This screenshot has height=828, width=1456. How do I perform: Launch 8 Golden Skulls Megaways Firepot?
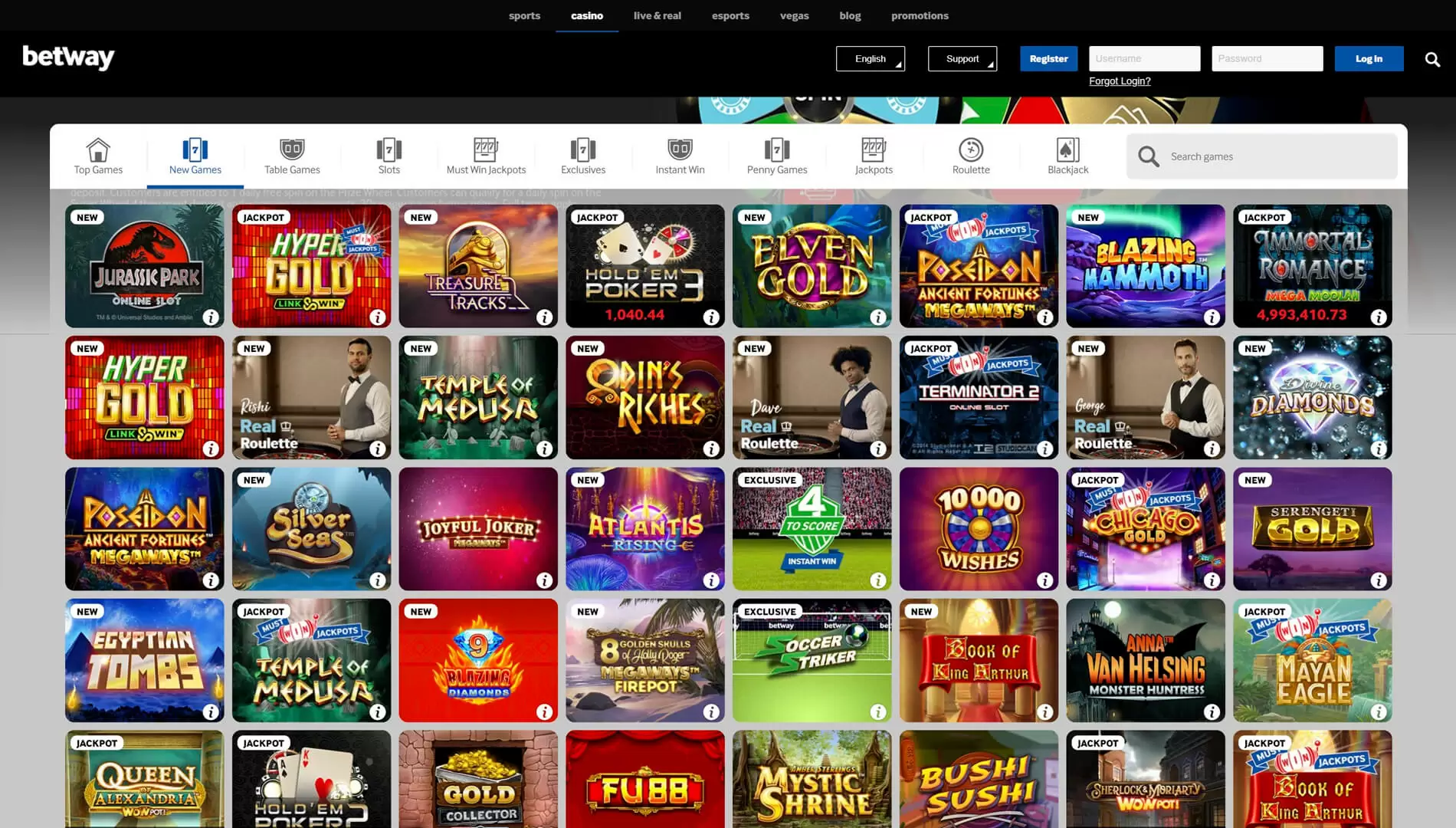point(644,660)
